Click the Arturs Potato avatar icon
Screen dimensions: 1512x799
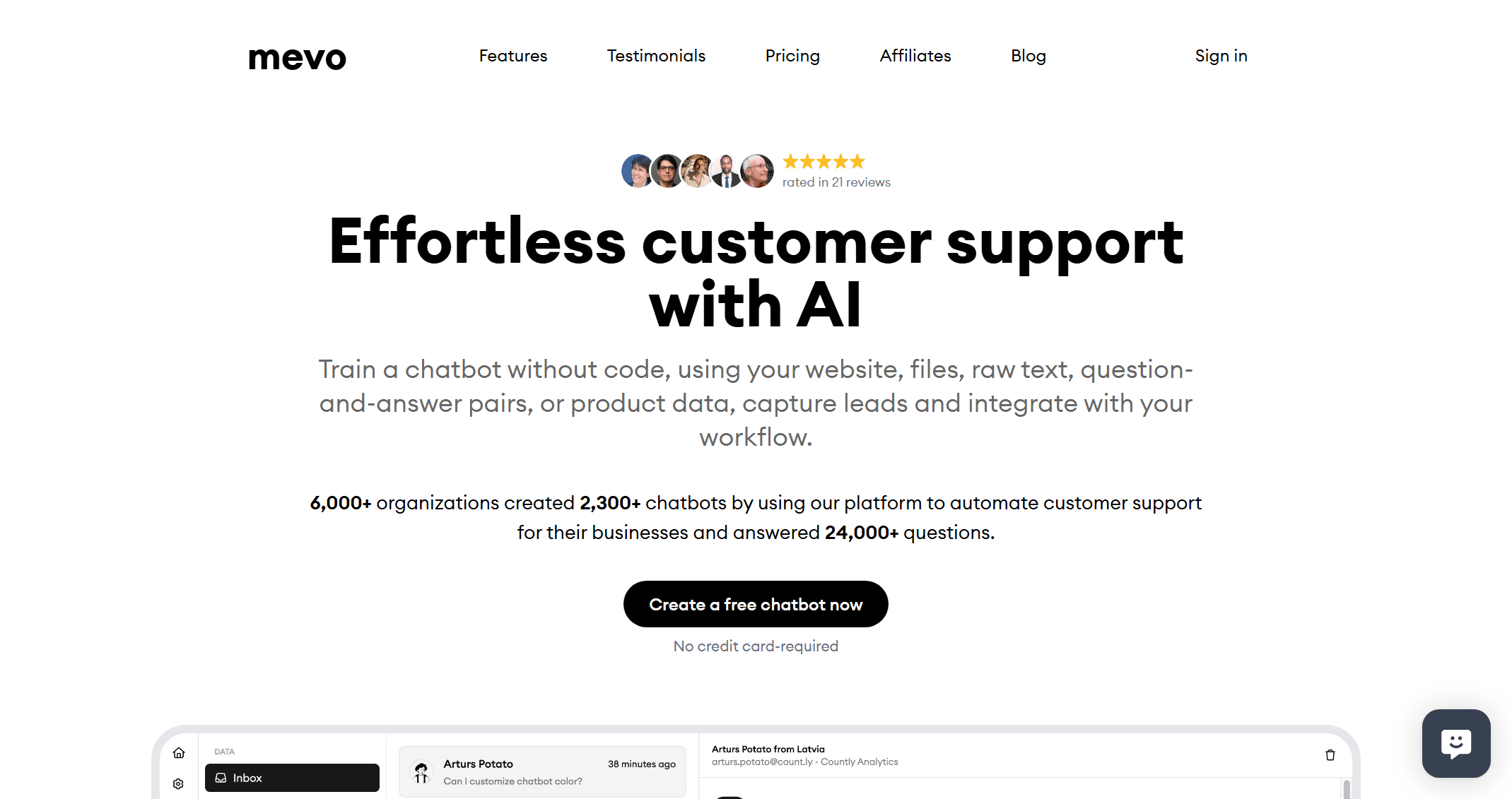(422, 772)
